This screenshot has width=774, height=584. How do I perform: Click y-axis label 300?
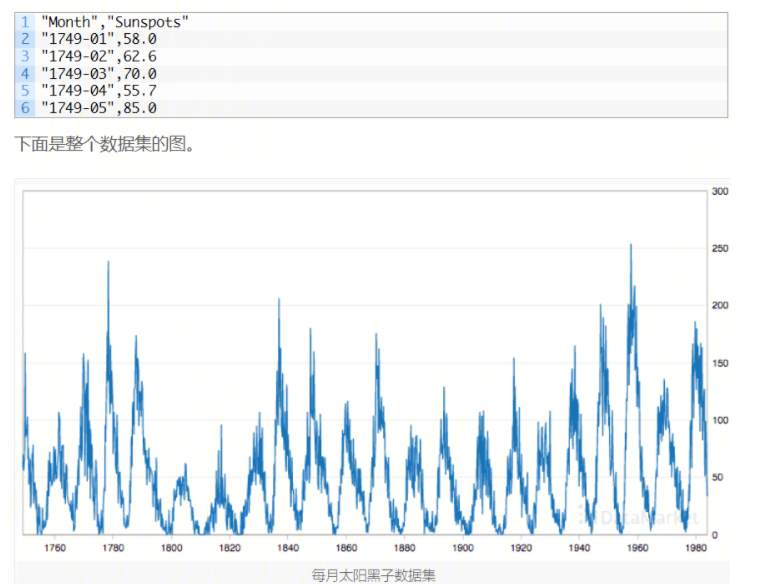pos(720,192)
